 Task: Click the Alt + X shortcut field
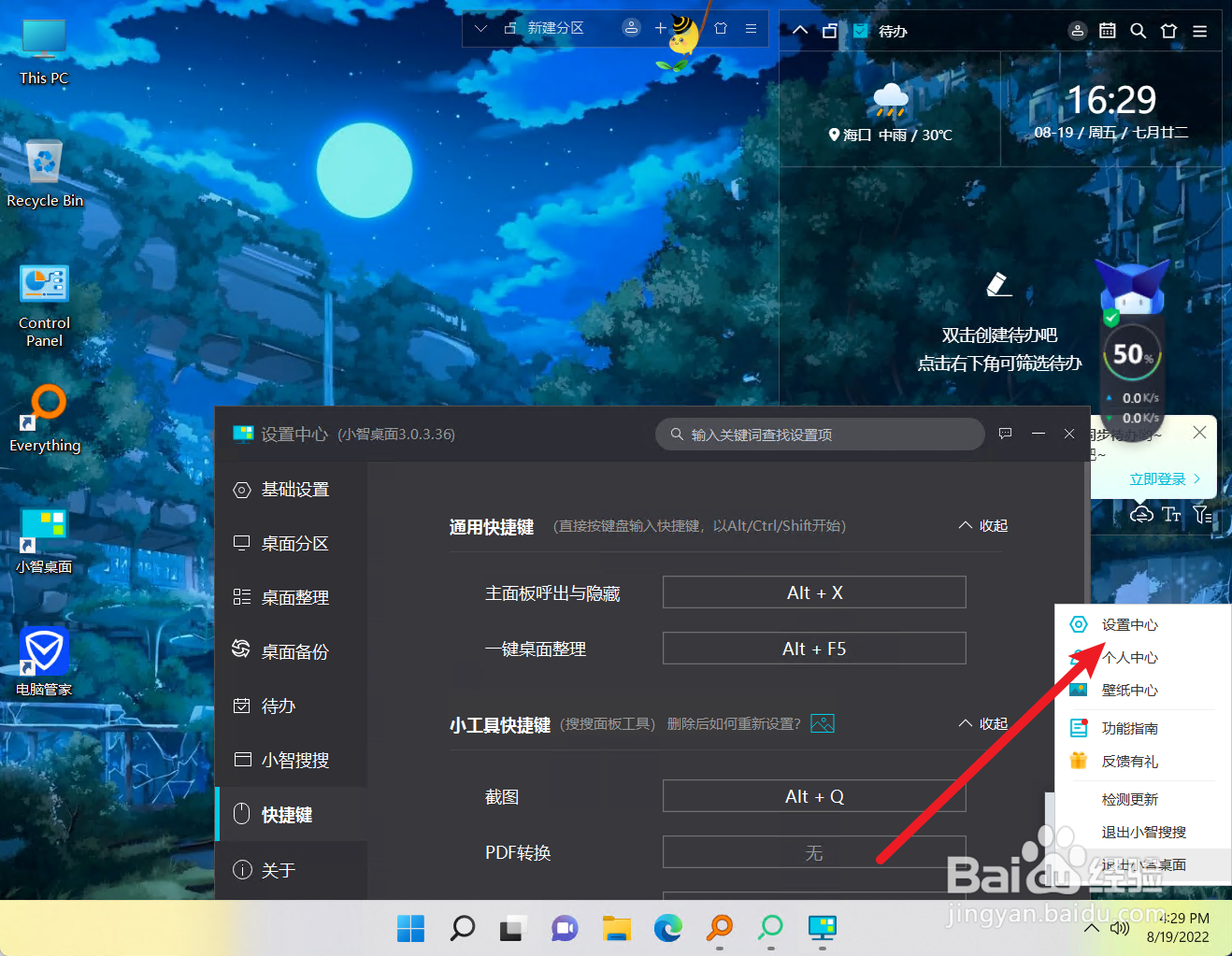click(814, 592)
